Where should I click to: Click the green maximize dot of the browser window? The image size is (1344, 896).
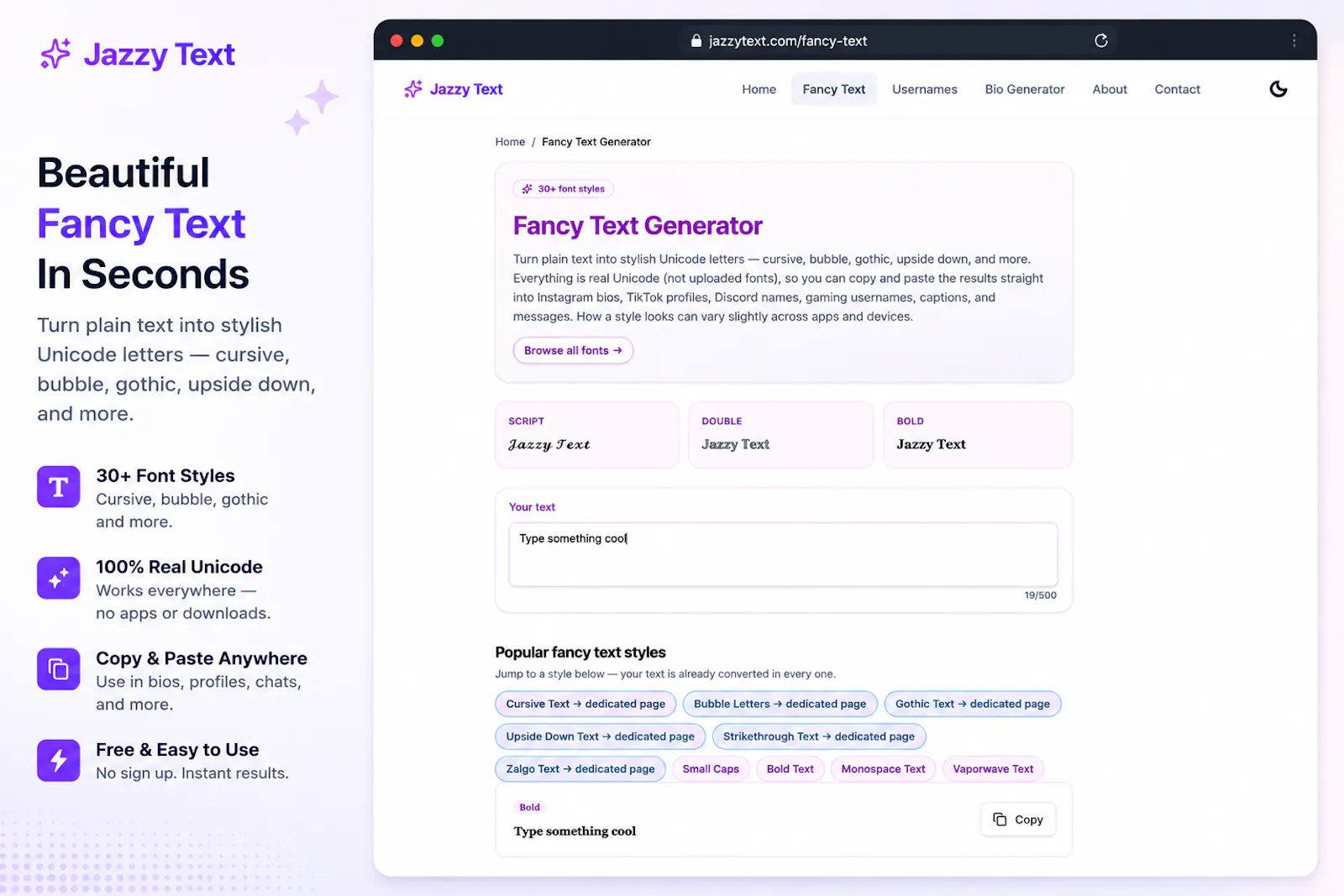438,40
